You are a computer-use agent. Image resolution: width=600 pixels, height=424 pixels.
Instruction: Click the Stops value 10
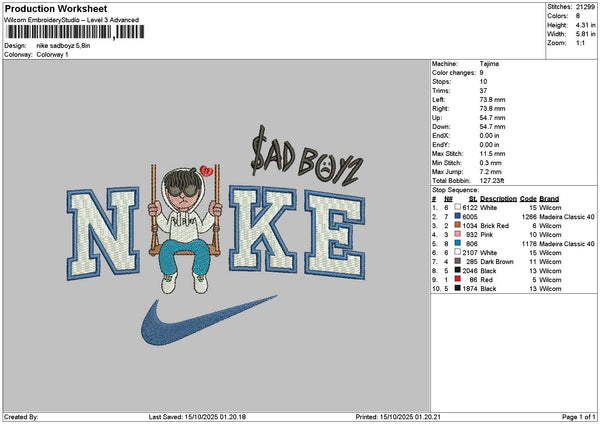[483, 82]
